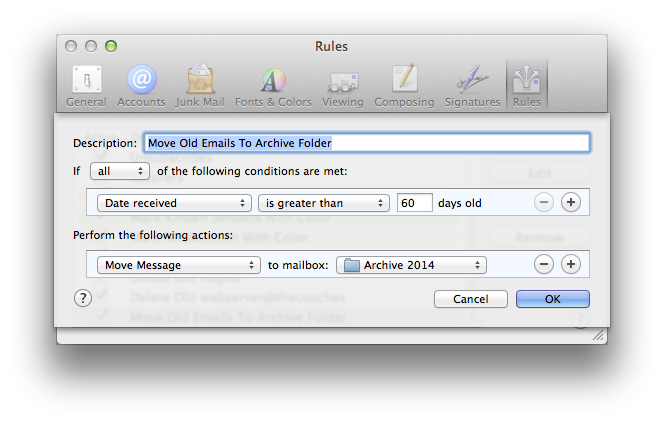Select the Rules toolbar tab
664x423 pixels.
527,86
